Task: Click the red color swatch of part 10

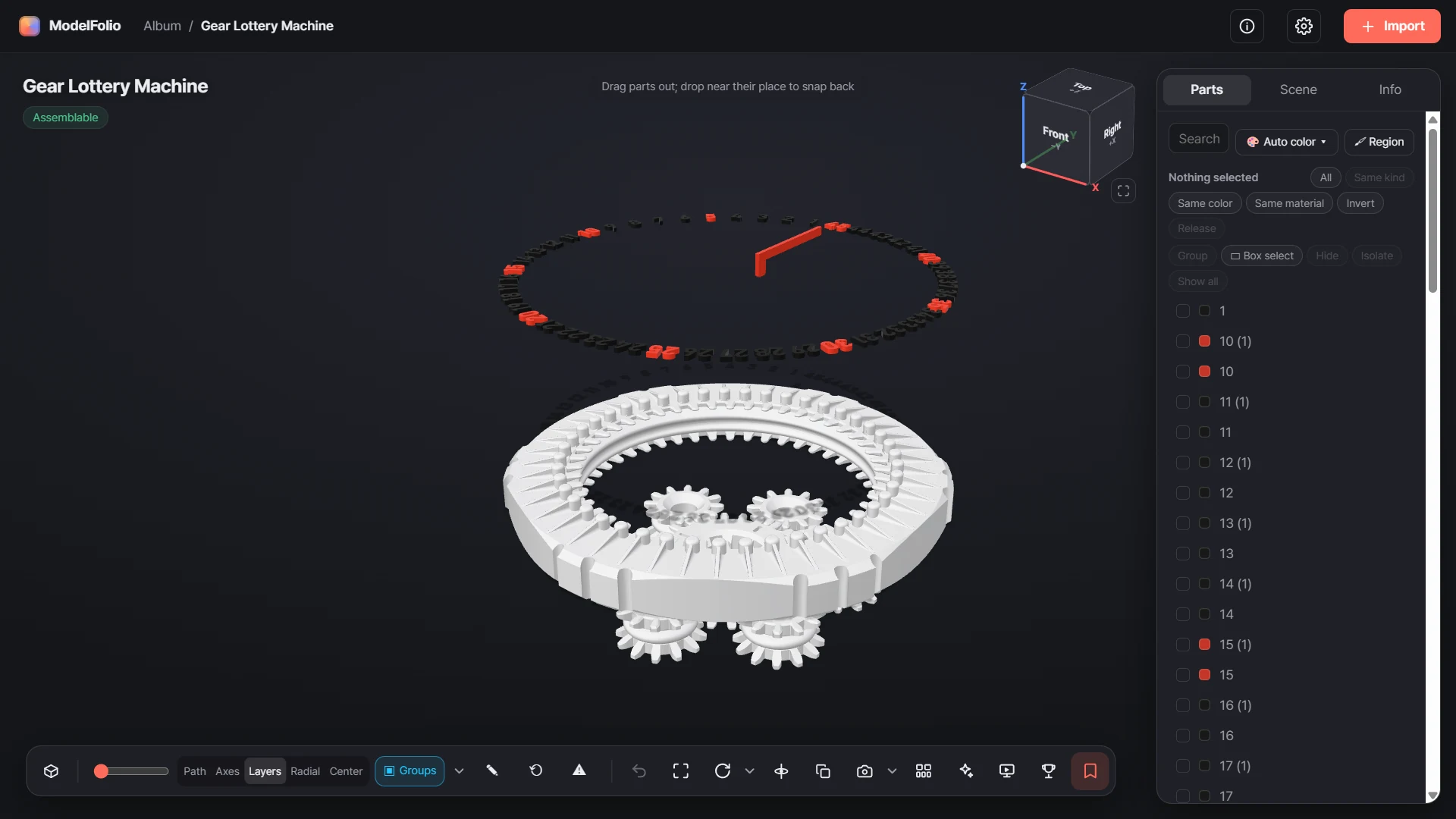Action: pos(1204,372)
